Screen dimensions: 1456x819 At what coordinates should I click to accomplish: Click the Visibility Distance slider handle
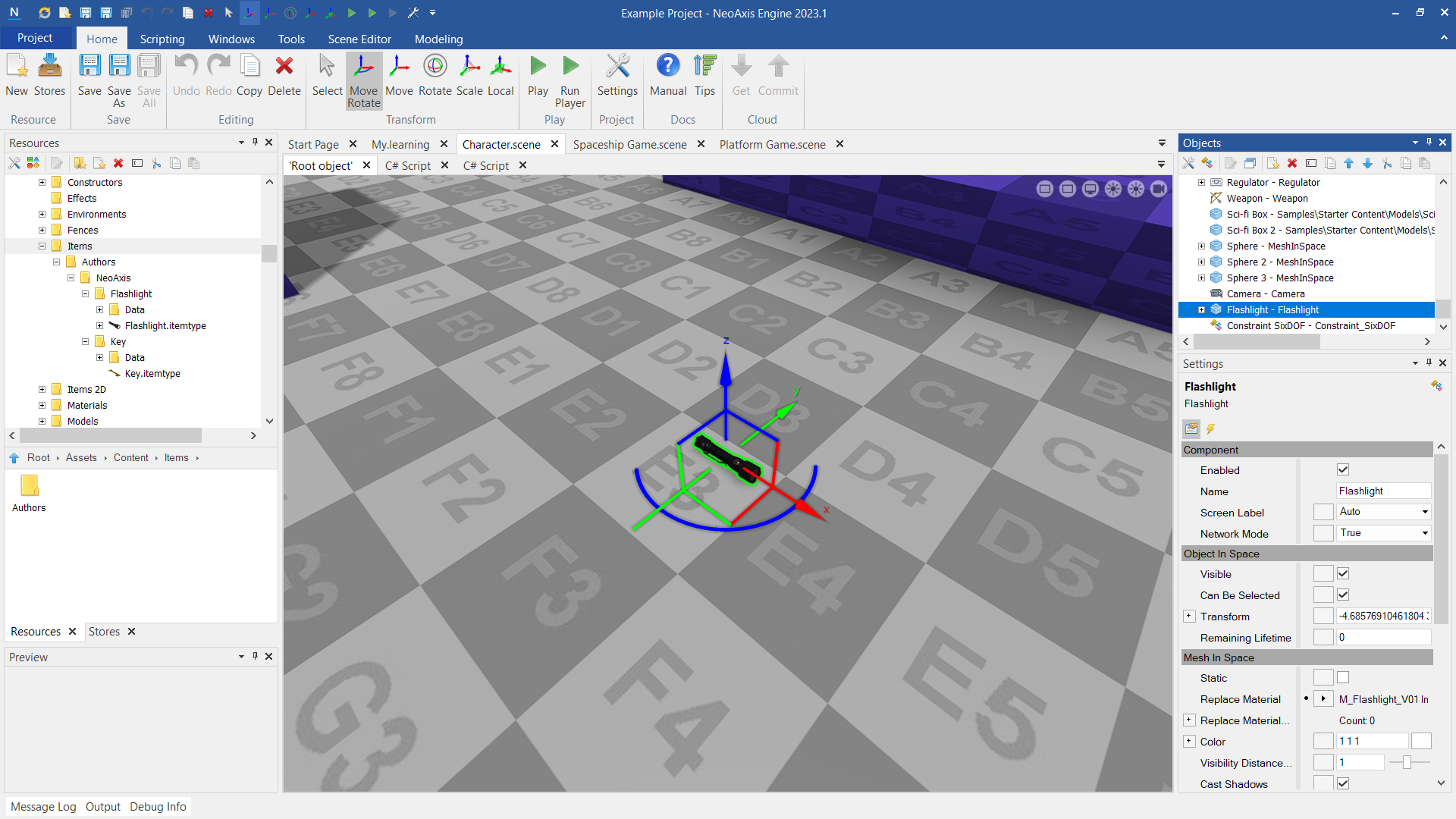tap(1407, 762)
